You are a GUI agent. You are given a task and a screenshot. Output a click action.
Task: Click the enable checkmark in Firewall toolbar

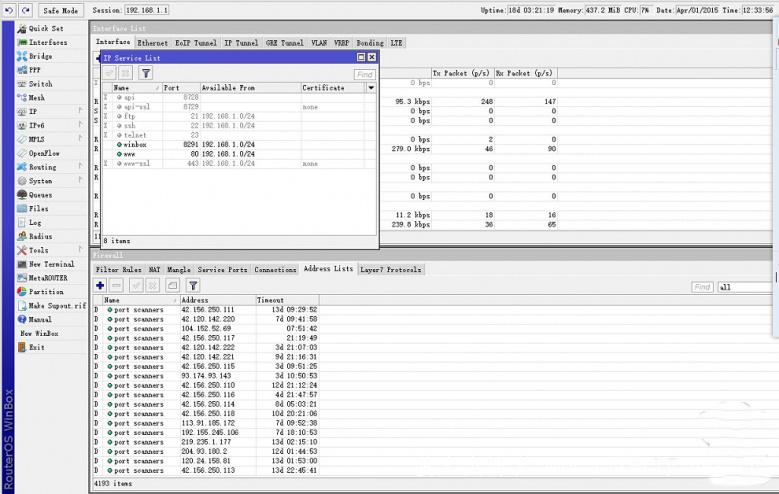[136, 285]
